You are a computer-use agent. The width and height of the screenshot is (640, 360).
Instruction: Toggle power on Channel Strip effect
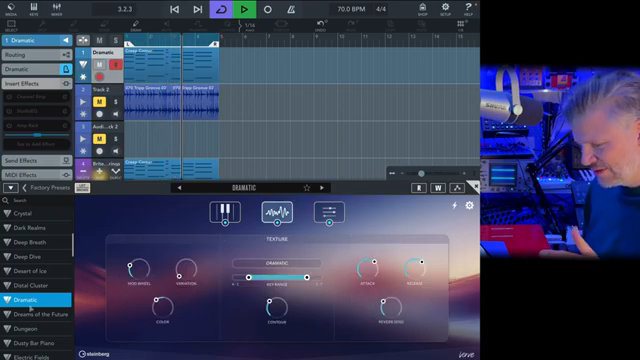click(x=9, y=97)
